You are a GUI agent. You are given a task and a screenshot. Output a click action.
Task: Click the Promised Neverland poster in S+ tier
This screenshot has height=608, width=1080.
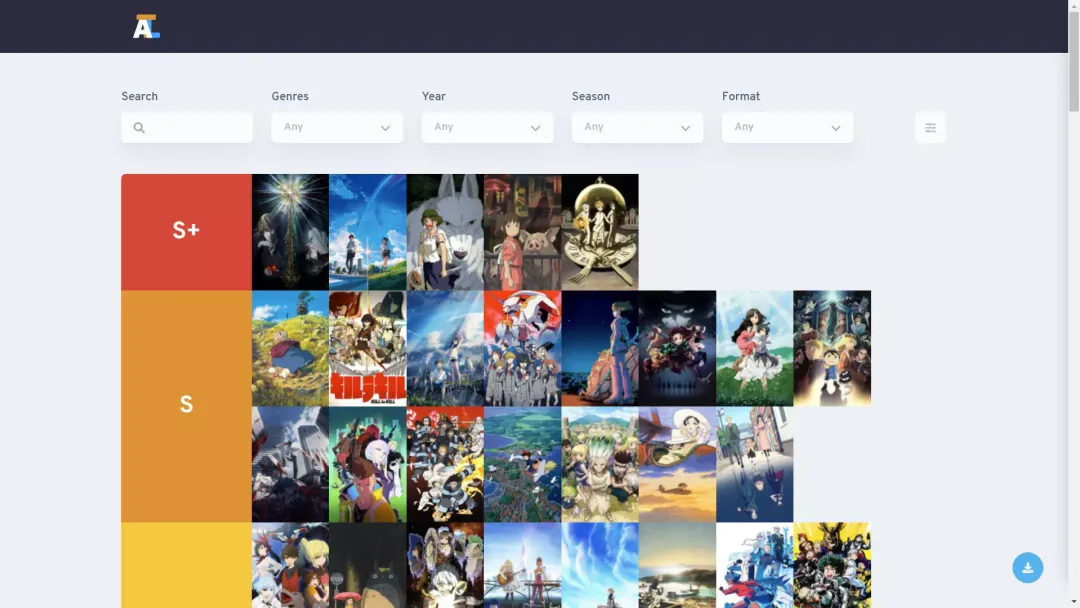tap(600, 232)
